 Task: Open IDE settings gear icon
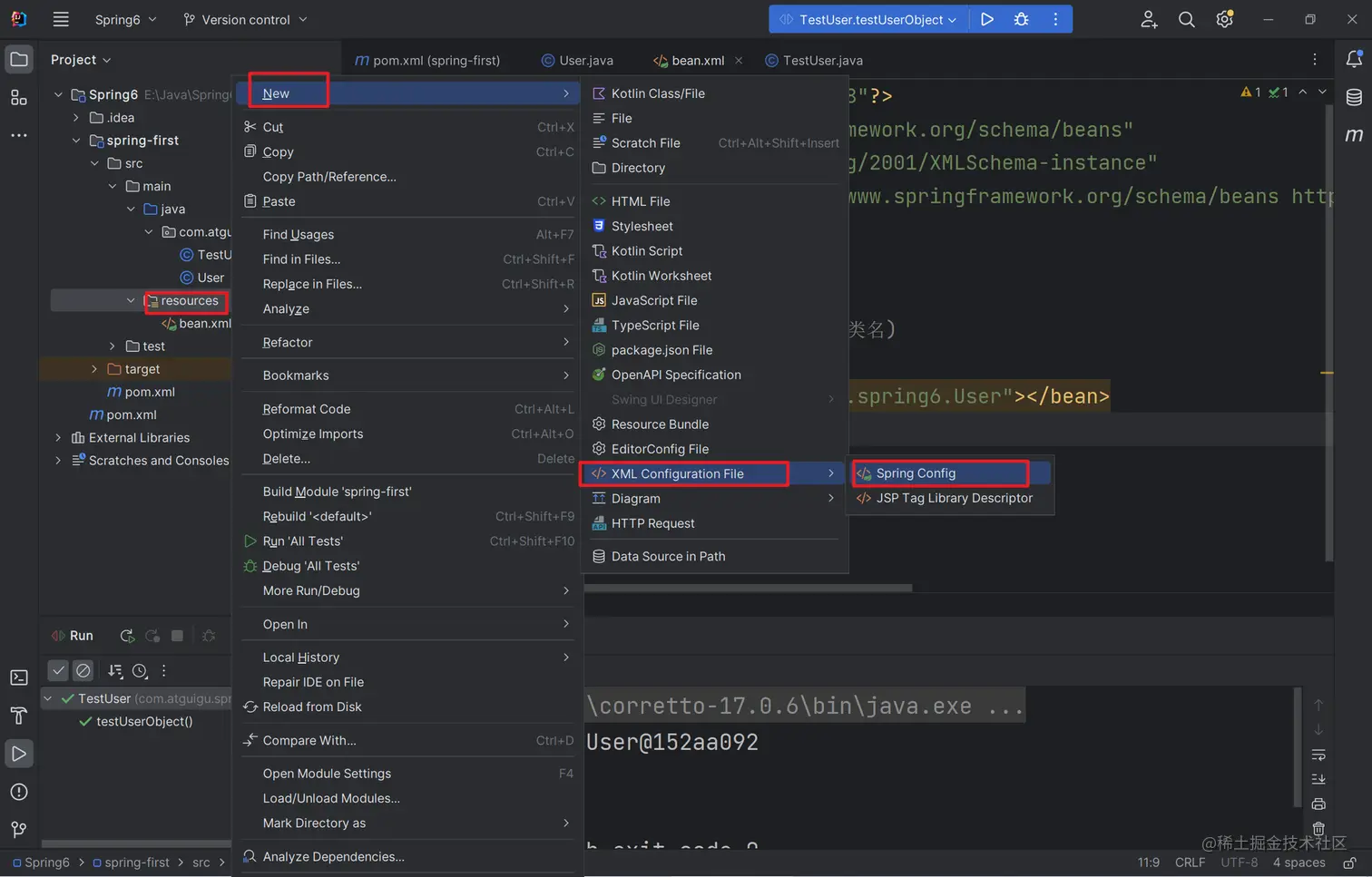coord(1224,19)
